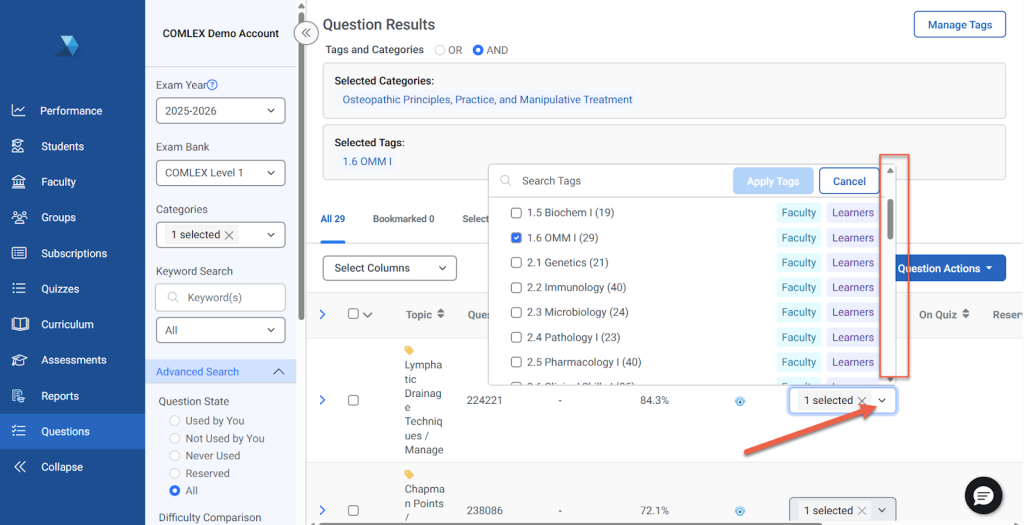This screenshot has height=525, width=1024.
Task: Uncheck the 1.6 OMM I tag checkbox
Action: click(x=516, y=238)
